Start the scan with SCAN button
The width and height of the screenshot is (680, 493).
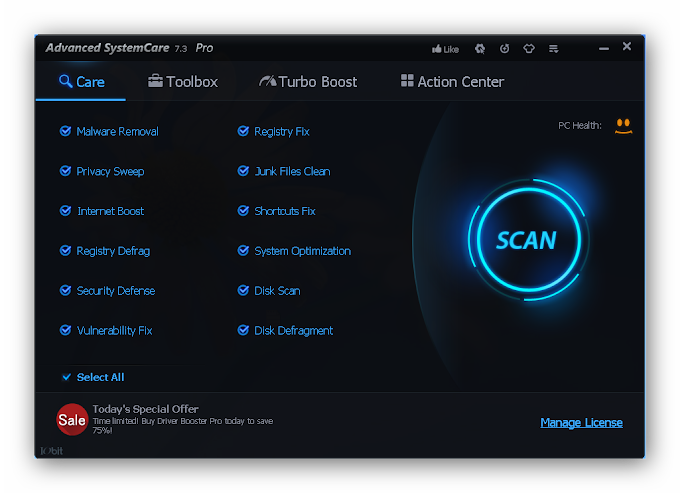(x=528, y=240)
